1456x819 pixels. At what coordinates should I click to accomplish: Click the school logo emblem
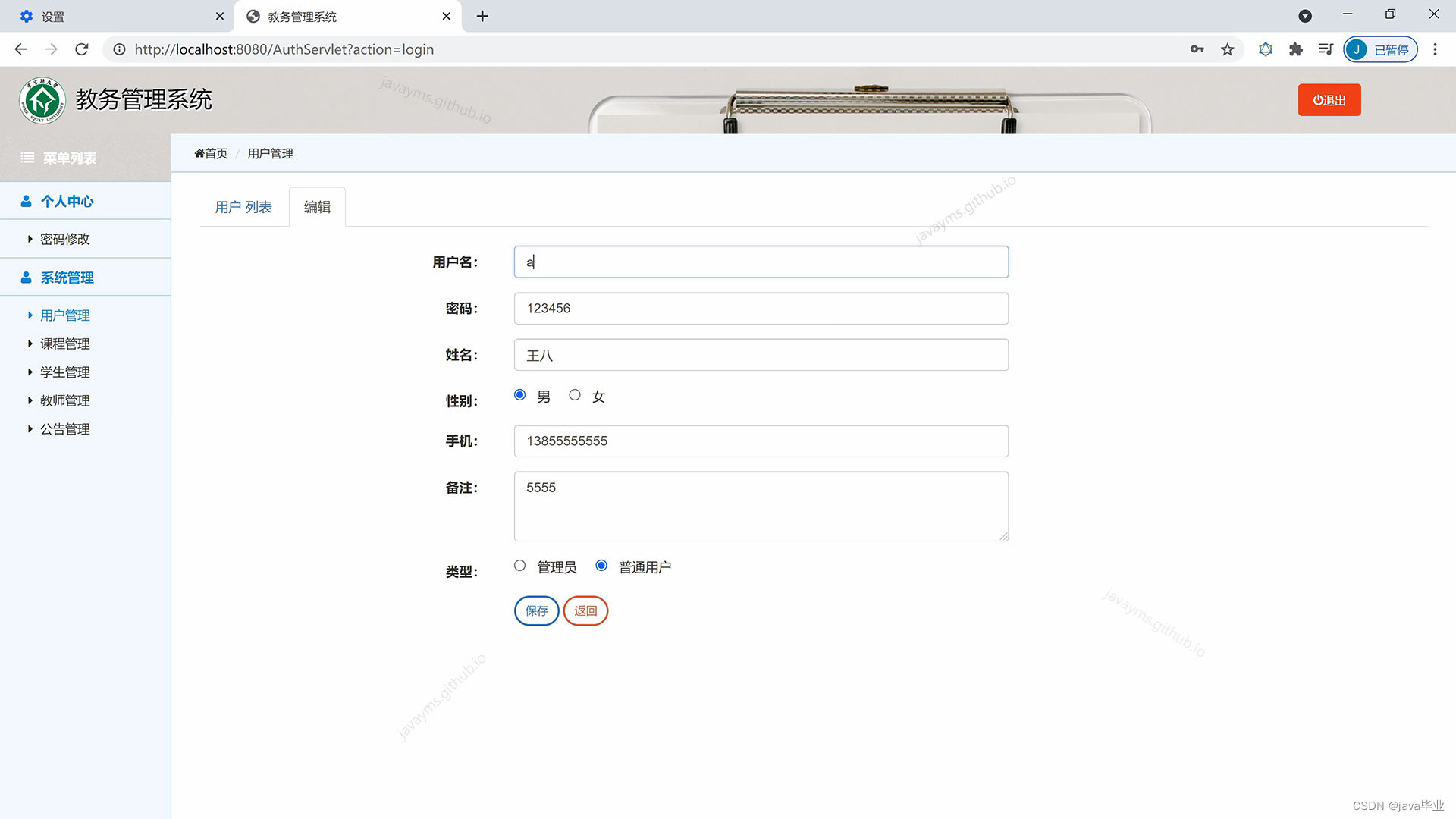point(42,100)
